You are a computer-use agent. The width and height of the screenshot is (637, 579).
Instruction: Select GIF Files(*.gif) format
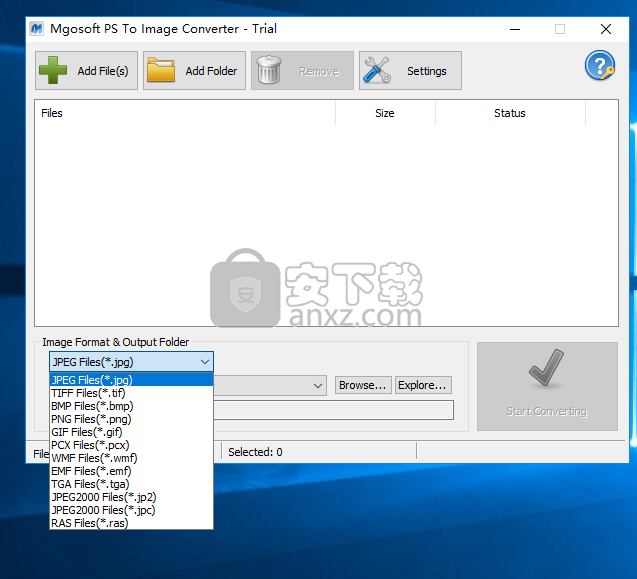pyautogui.click(x=131, y=432)
